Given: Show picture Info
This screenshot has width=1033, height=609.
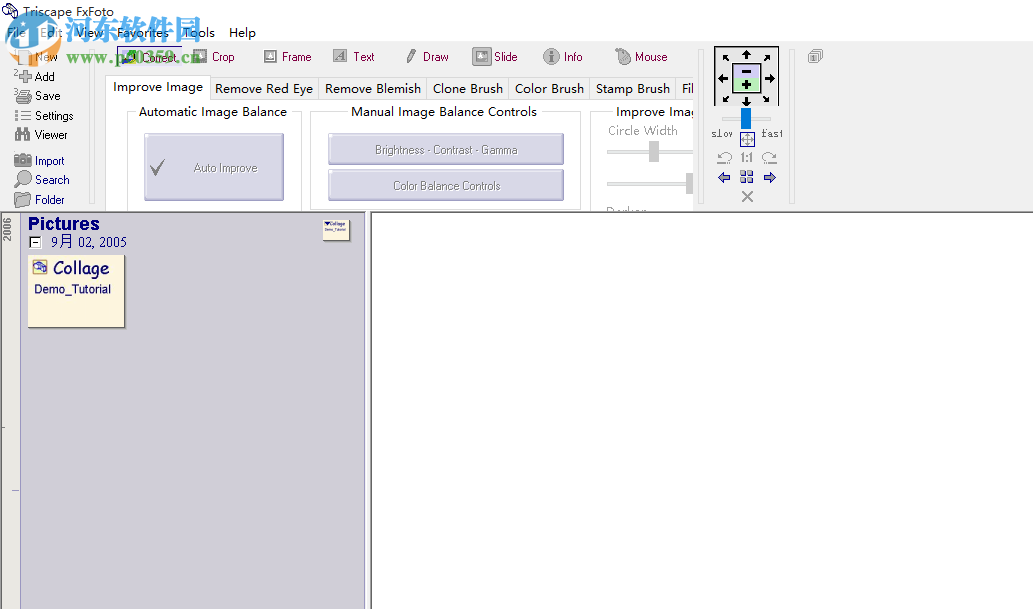Looking at the screenshot, I should tap(563, 57).
